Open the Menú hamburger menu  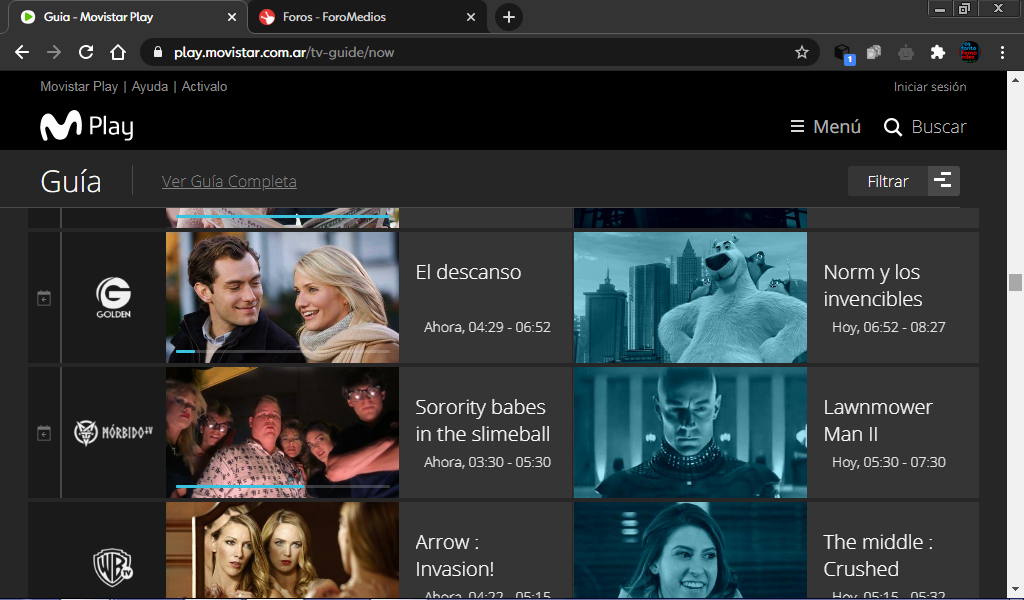pyautogui.click(x=825, y=127)
